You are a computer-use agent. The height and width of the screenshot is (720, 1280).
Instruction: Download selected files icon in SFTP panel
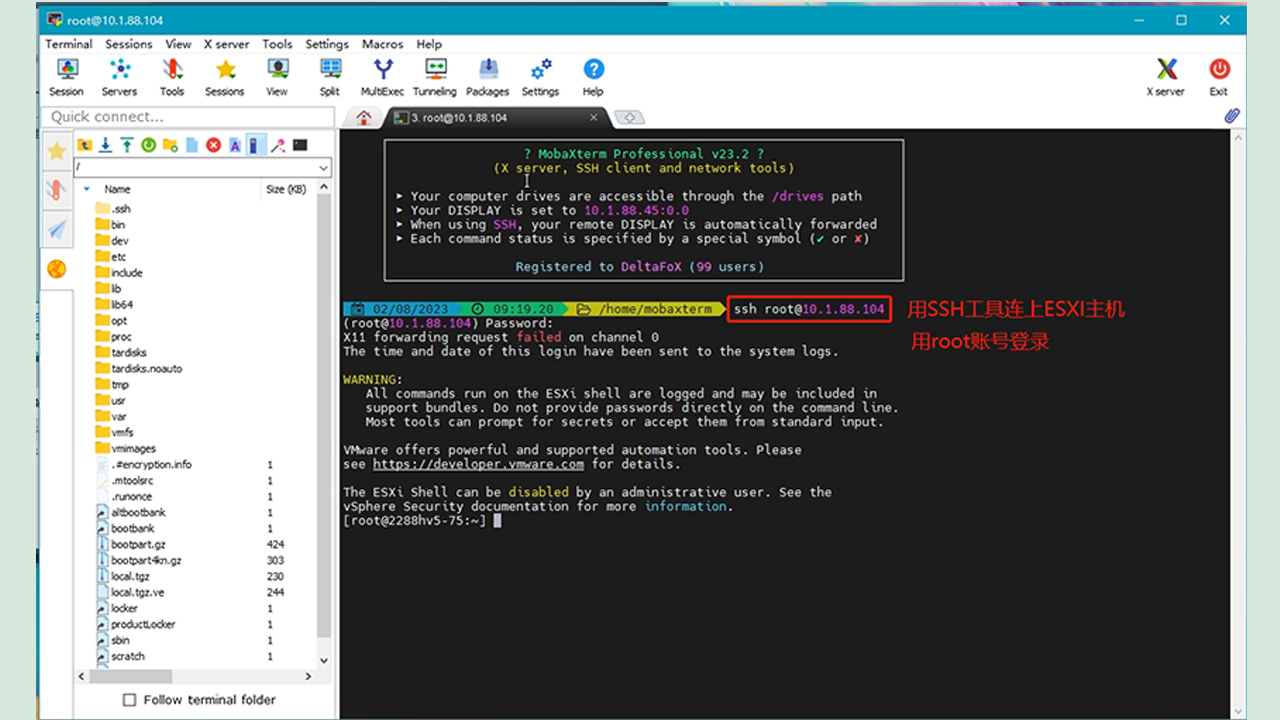coord(105,145)
